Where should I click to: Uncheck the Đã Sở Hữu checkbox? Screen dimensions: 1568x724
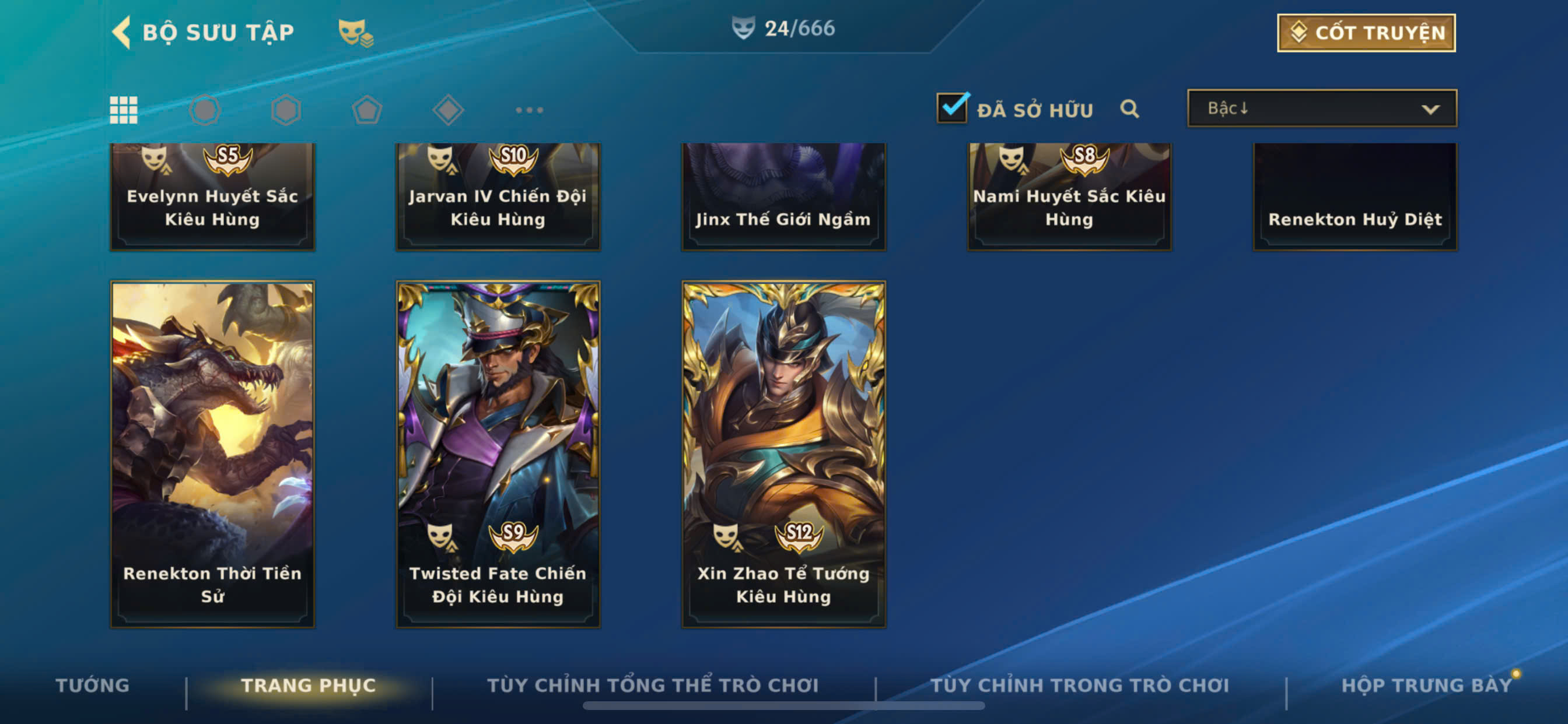[x=951, y=108]
